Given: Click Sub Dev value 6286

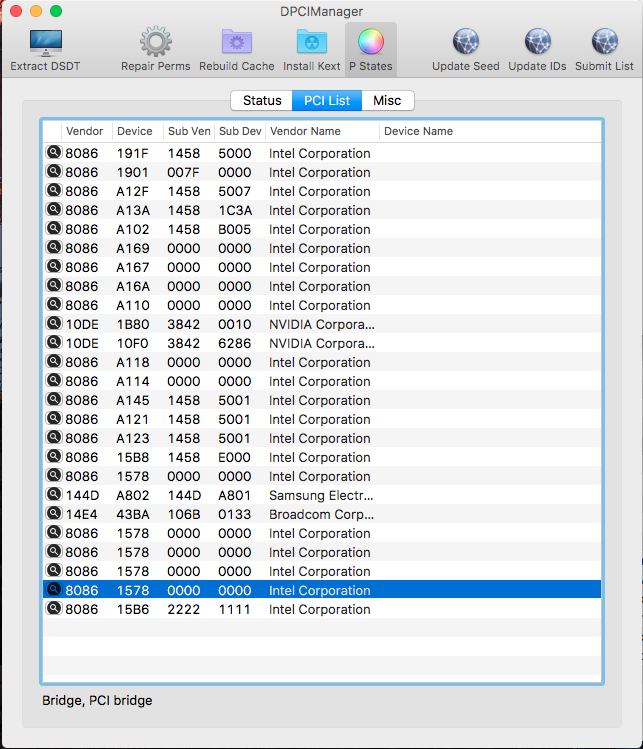Looking at the screenshot, I should click(x=234, y=343).
